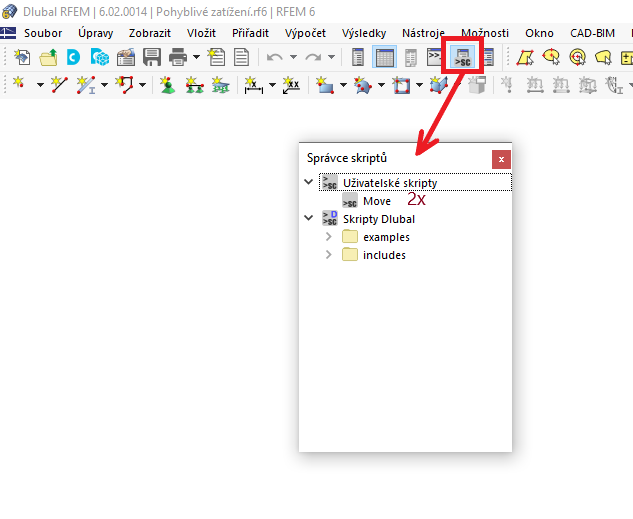This screenshot has height=519, width=633.
Task: Create a new printout report
Action: [216, 57]
